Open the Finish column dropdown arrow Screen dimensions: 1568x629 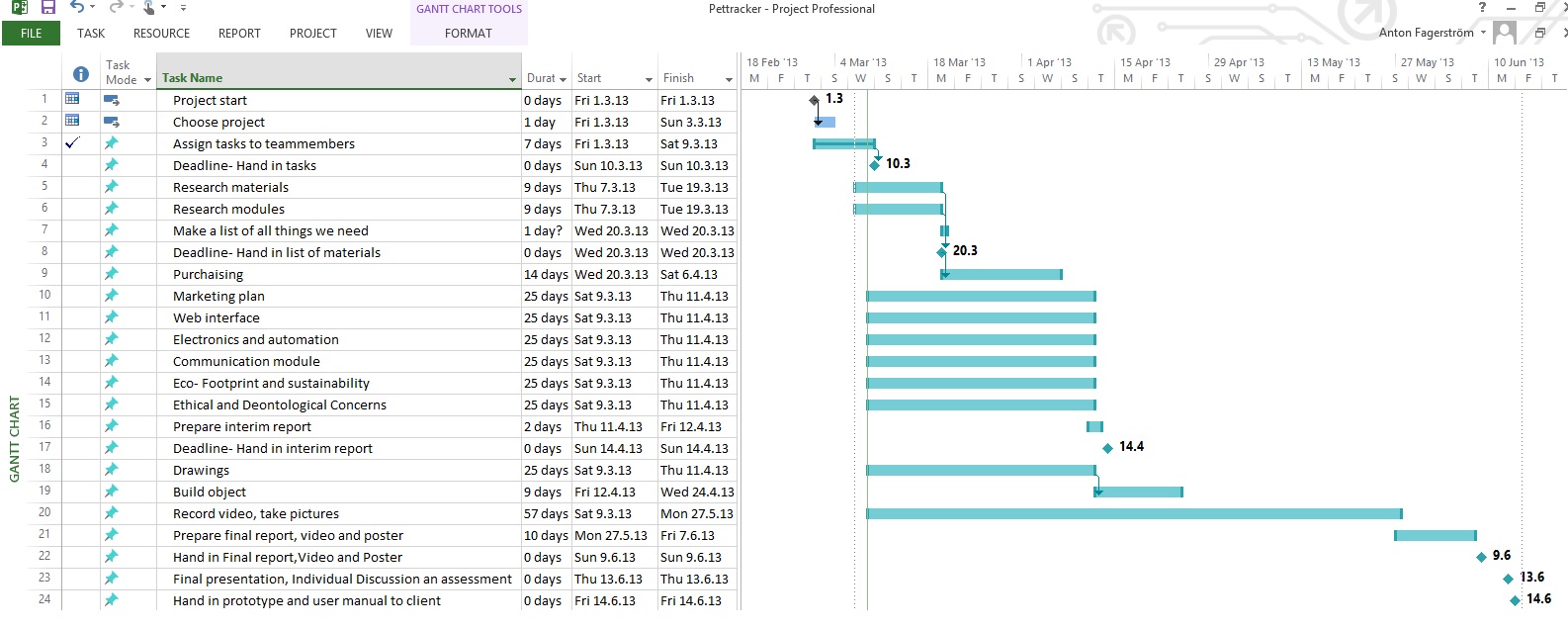pos(729,79)
